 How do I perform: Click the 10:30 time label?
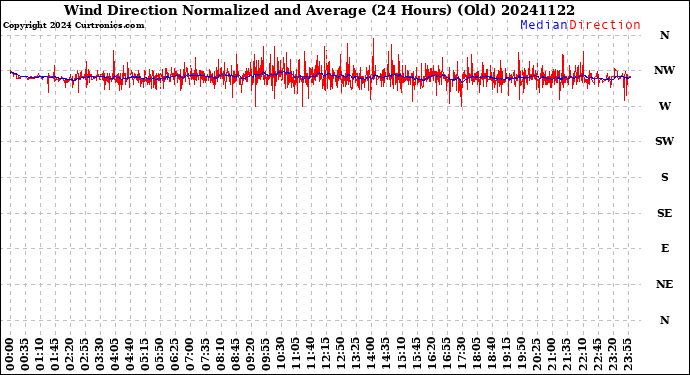281,355
